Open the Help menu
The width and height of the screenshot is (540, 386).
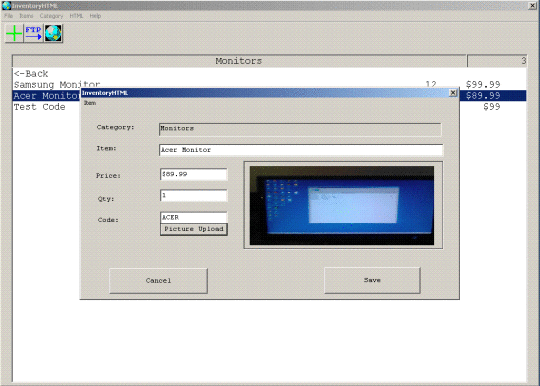(95, 16)
